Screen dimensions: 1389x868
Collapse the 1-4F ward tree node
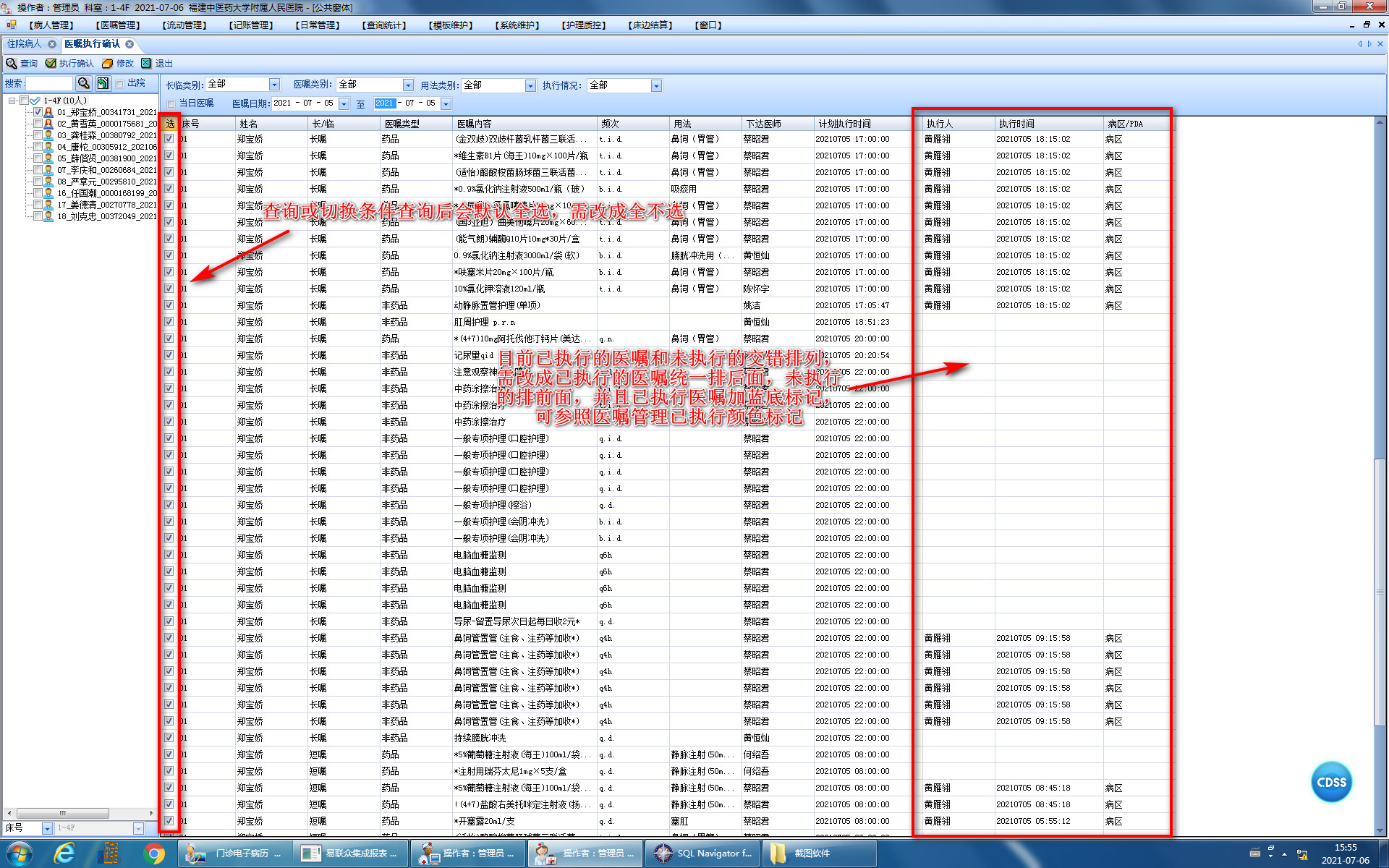pos(12,101)
